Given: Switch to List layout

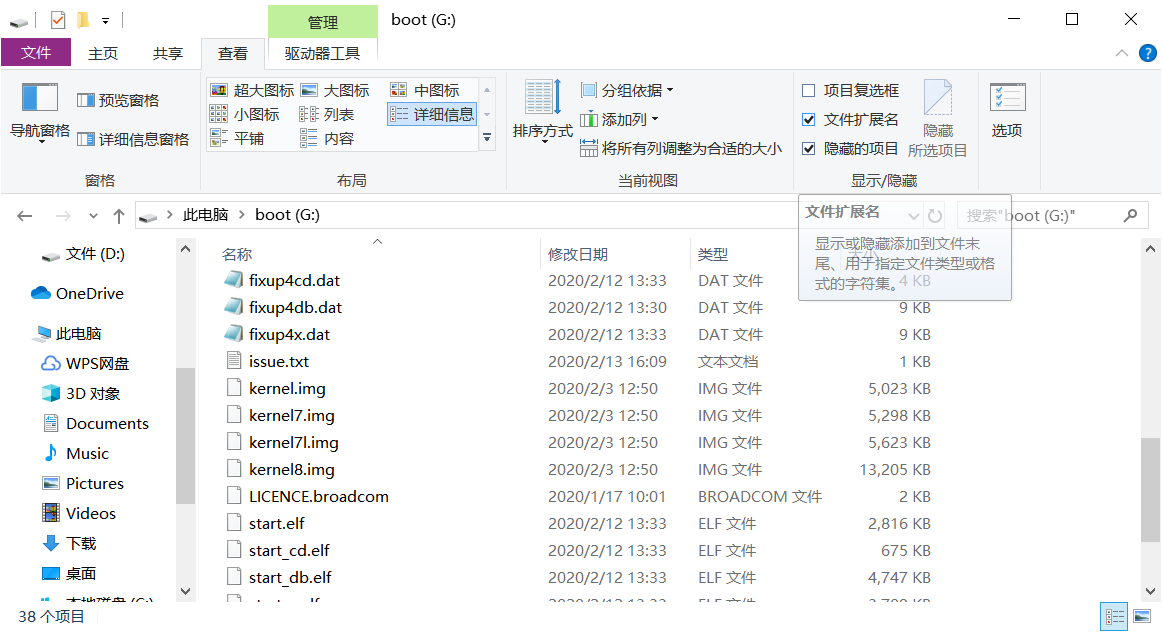Looking at the screenshot, I should coord(327,114).
